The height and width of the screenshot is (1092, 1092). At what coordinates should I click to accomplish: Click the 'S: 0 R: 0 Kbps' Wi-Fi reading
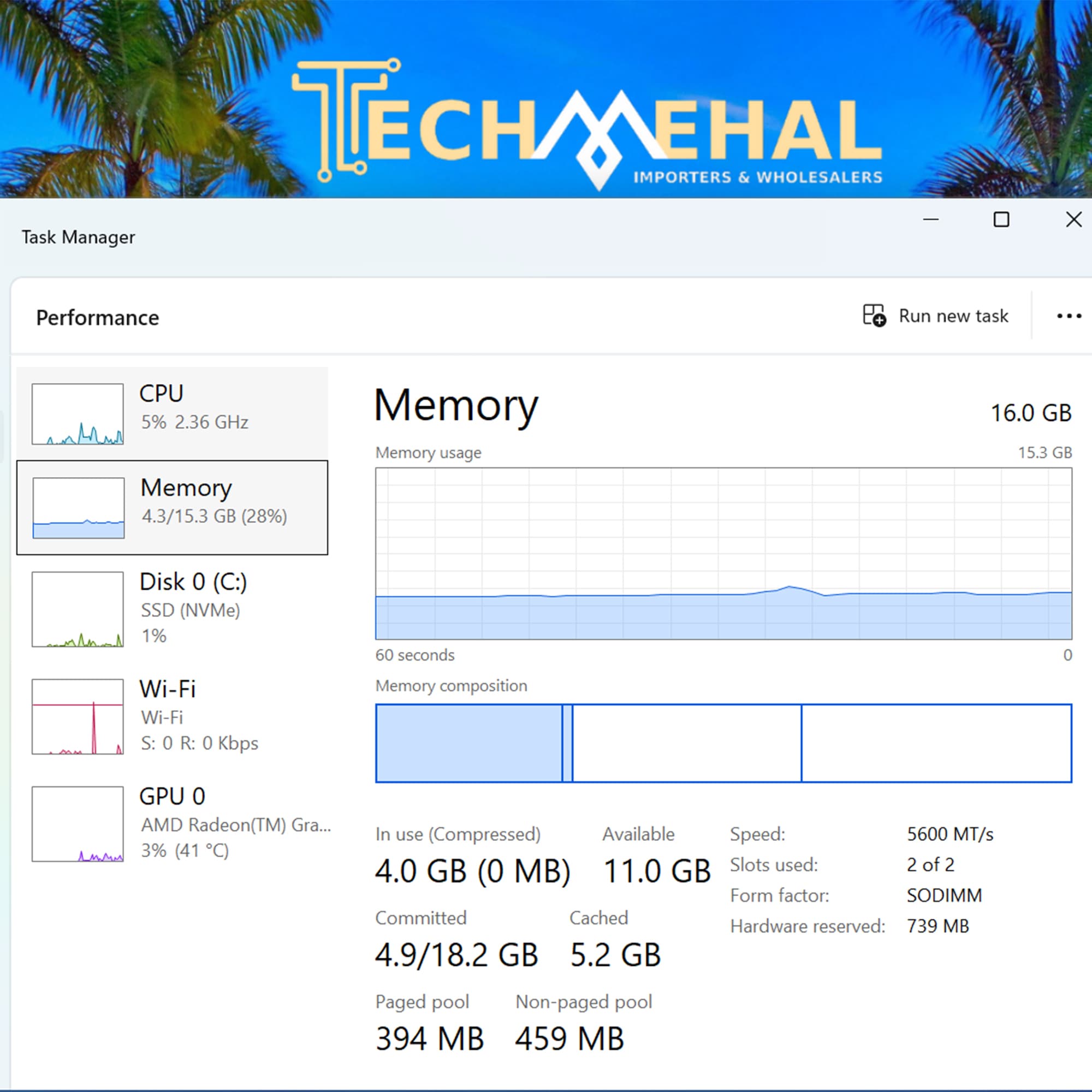coord(199,743)
